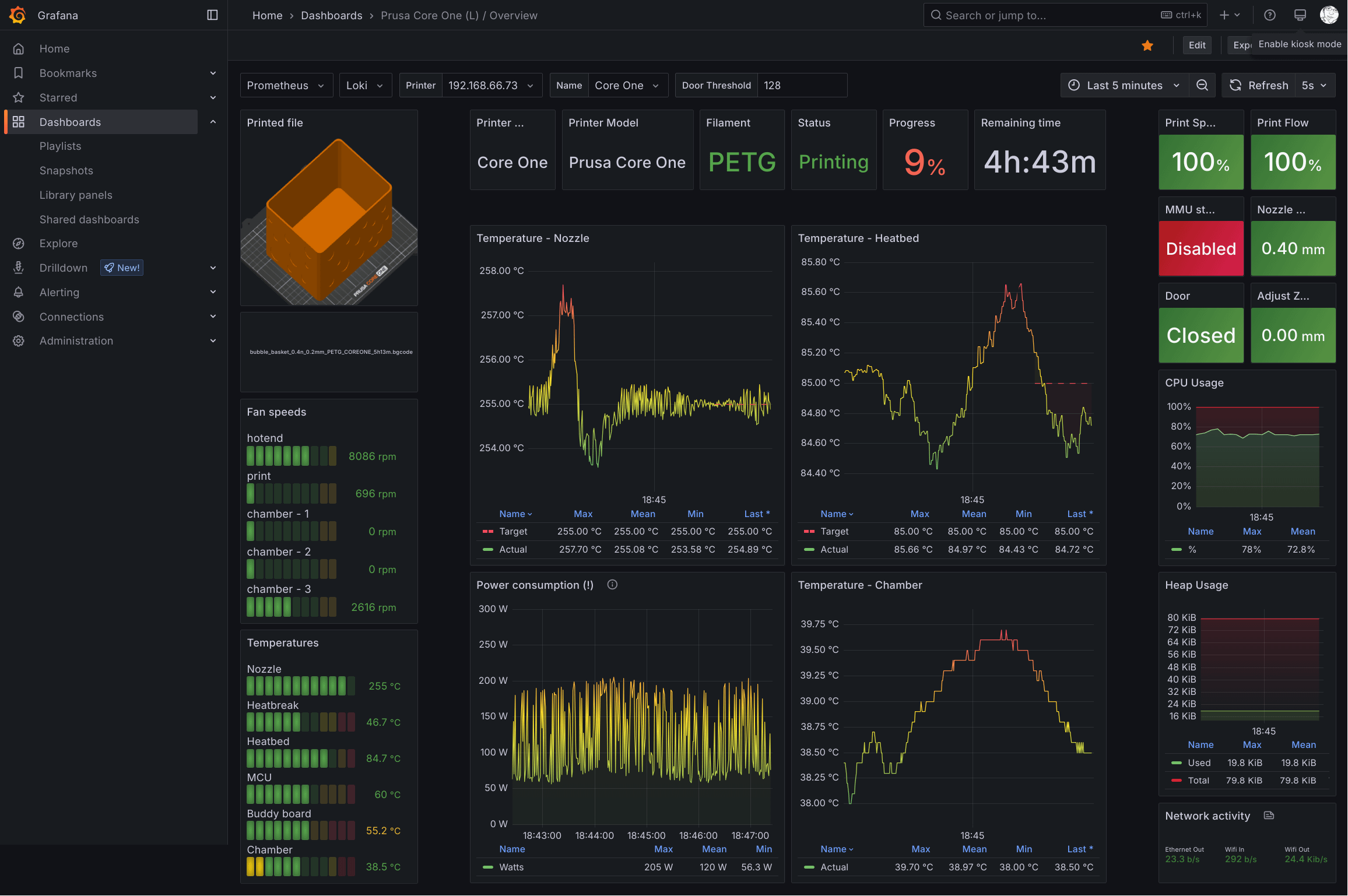
Task: Select Playlists under Dashboards
Action: pyautogui.click(x=60, y=146)
